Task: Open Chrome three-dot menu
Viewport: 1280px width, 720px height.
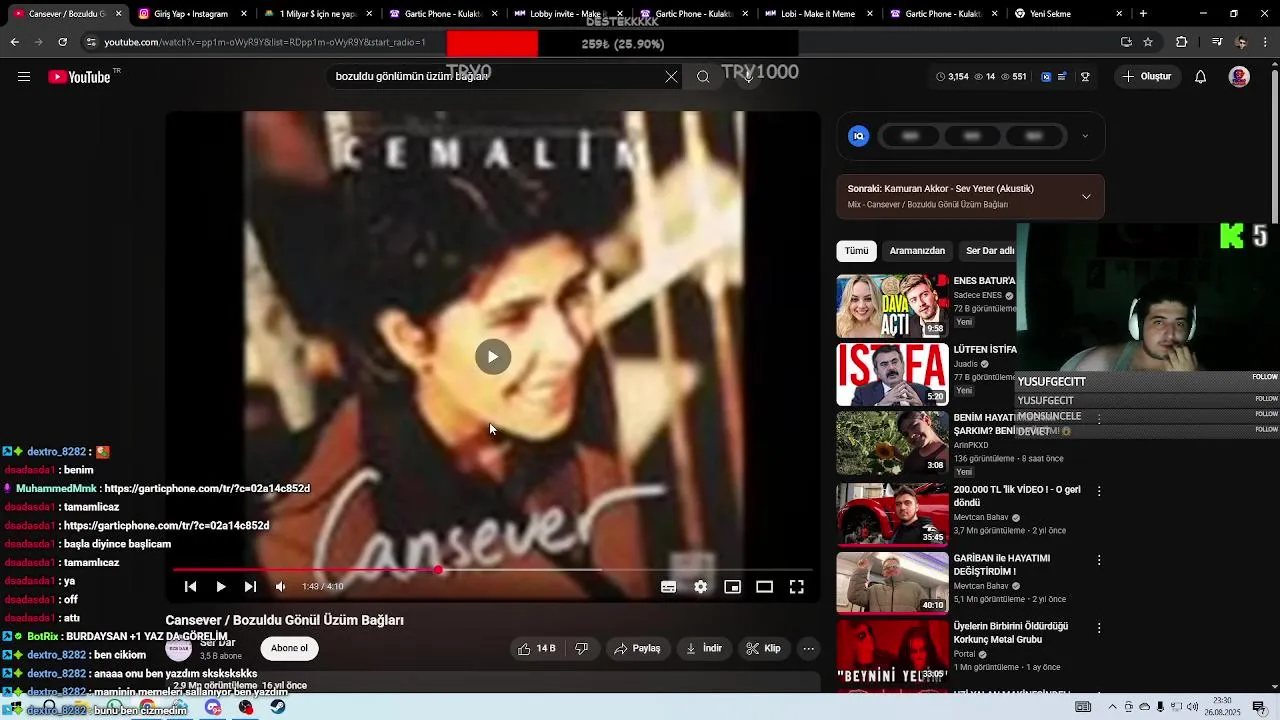Action: (1266, 42)
